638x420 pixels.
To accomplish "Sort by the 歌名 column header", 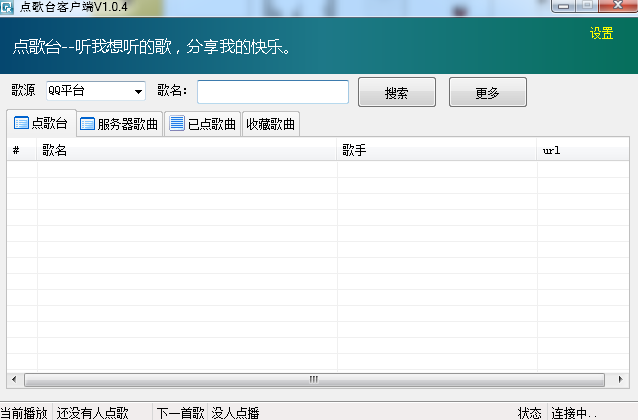I will click(x=187, y=151).
